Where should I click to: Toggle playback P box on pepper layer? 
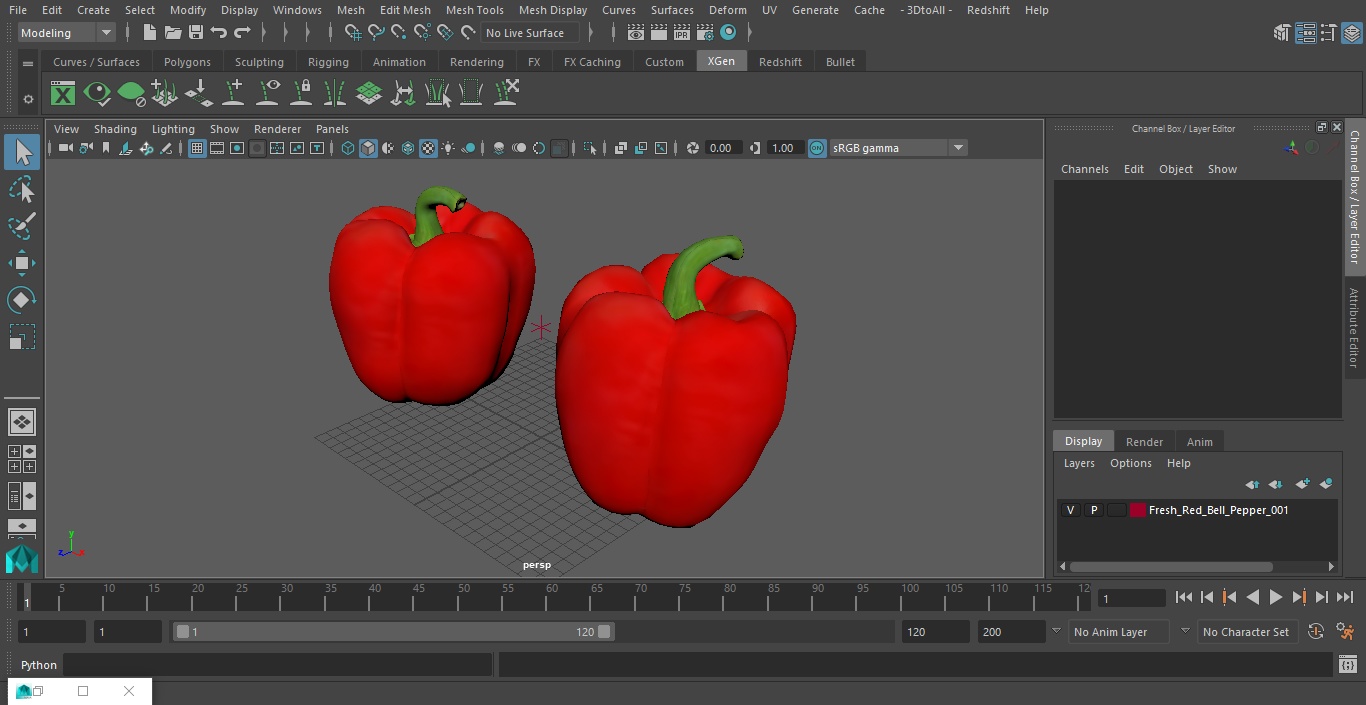[x=1094, y=510]
